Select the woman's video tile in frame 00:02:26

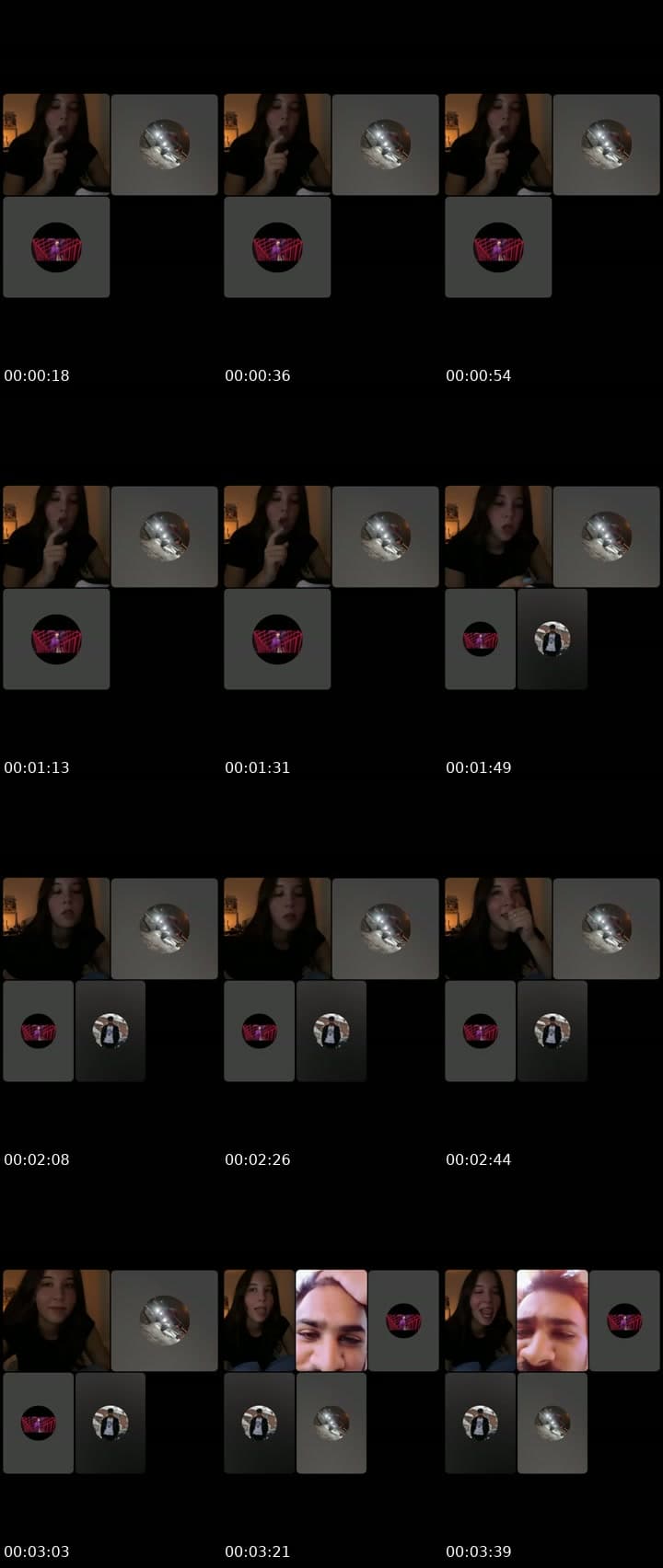tap(277, 928)
